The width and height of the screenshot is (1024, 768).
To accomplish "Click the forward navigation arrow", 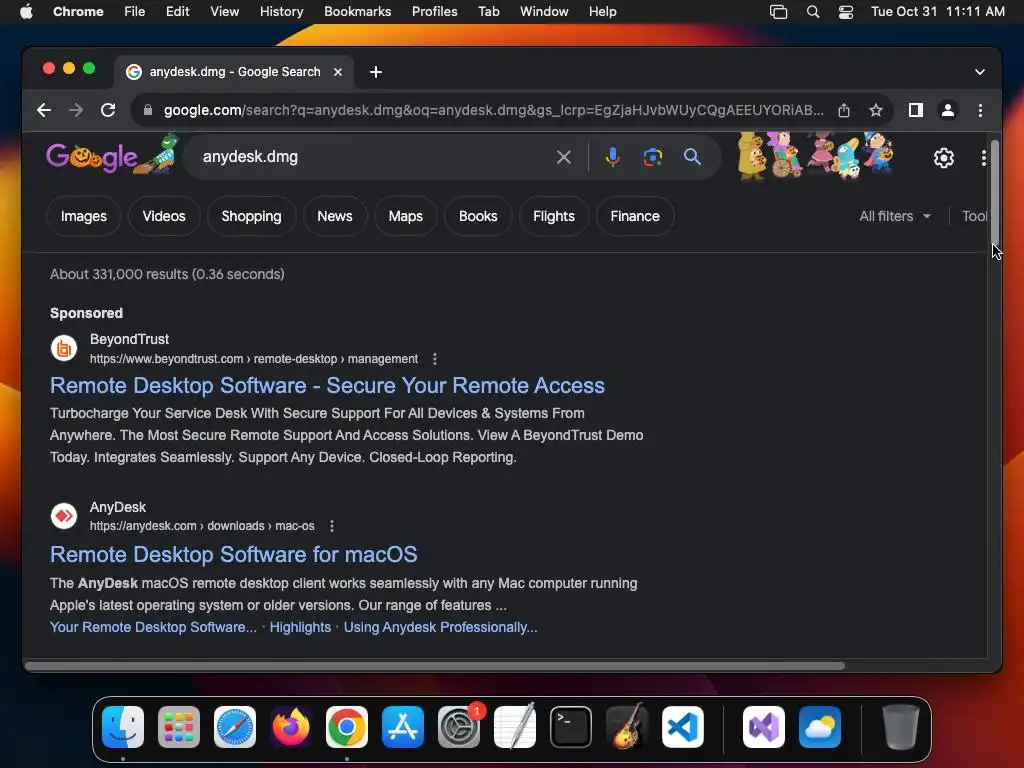I will point(76,110).
